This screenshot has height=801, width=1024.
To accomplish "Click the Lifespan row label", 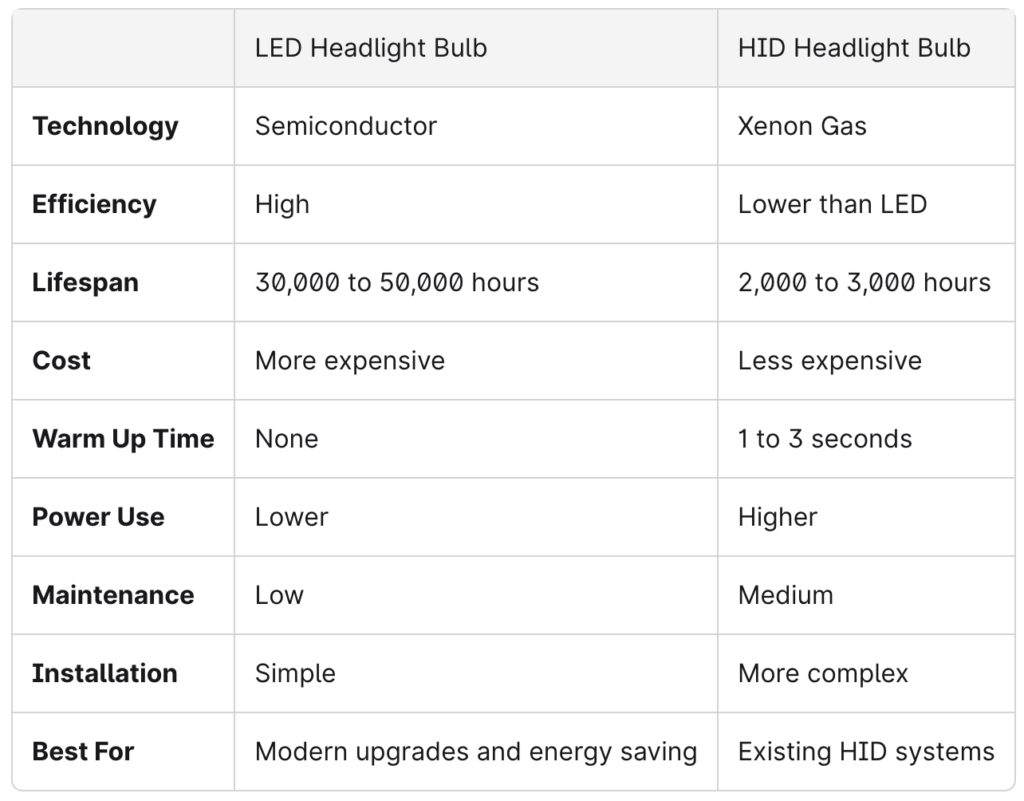I will 85,282.
